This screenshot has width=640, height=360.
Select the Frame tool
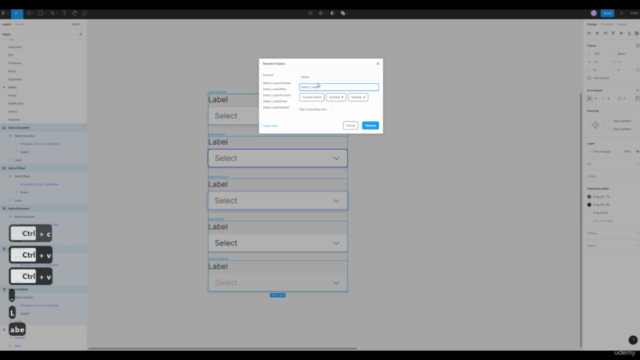tap(29, 13)
